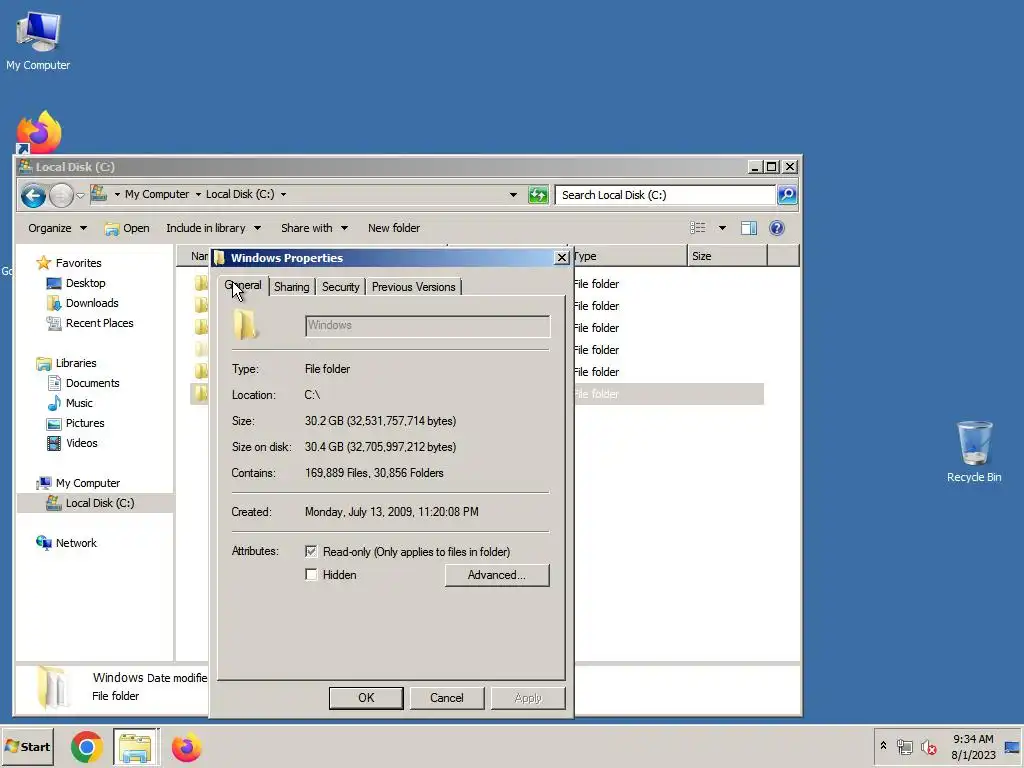
Task: Switch to the Previous Versions tab
Action: 413,287
